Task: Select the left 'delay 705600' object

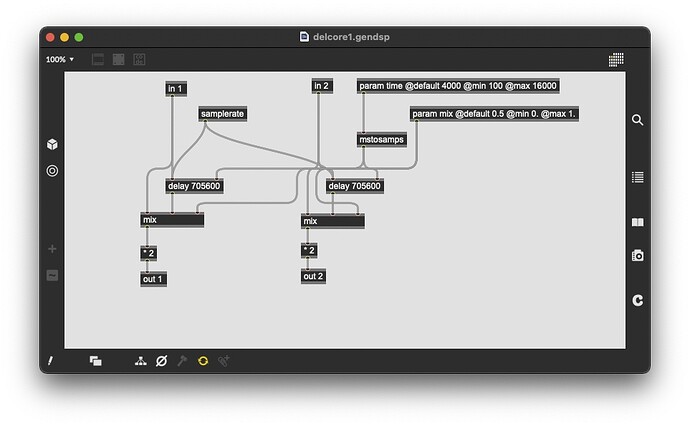Action: (x=194, y=186)
